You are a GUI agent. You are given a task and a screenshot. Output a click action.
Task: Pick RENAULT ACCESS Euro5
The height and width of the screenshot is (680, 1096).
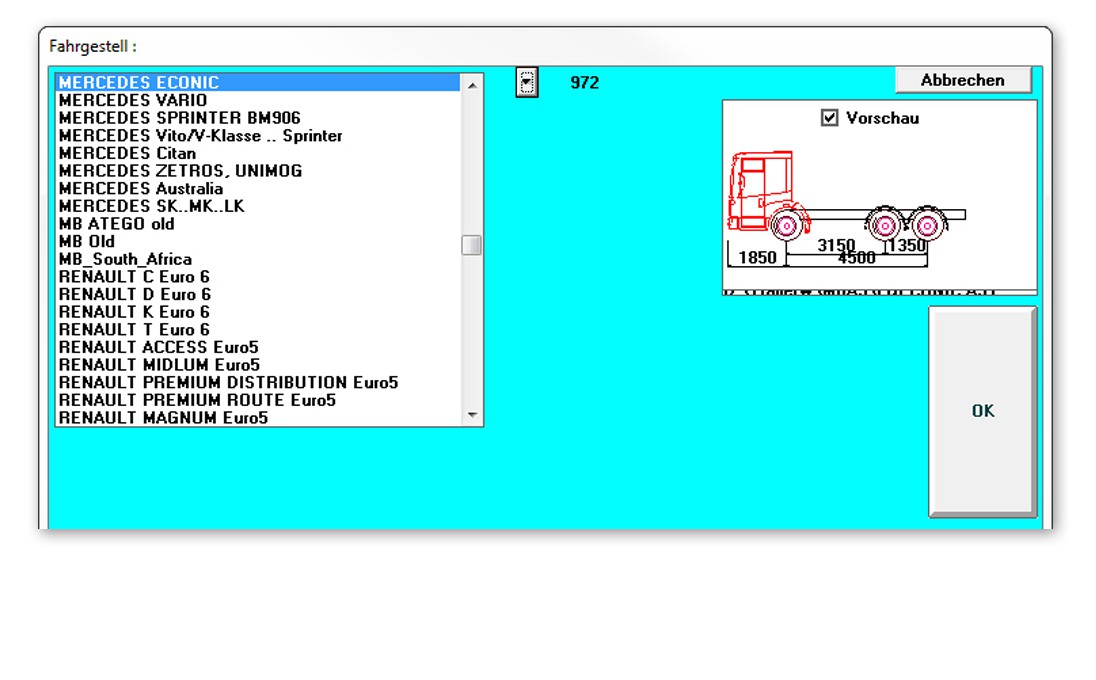tap(258, 347)
